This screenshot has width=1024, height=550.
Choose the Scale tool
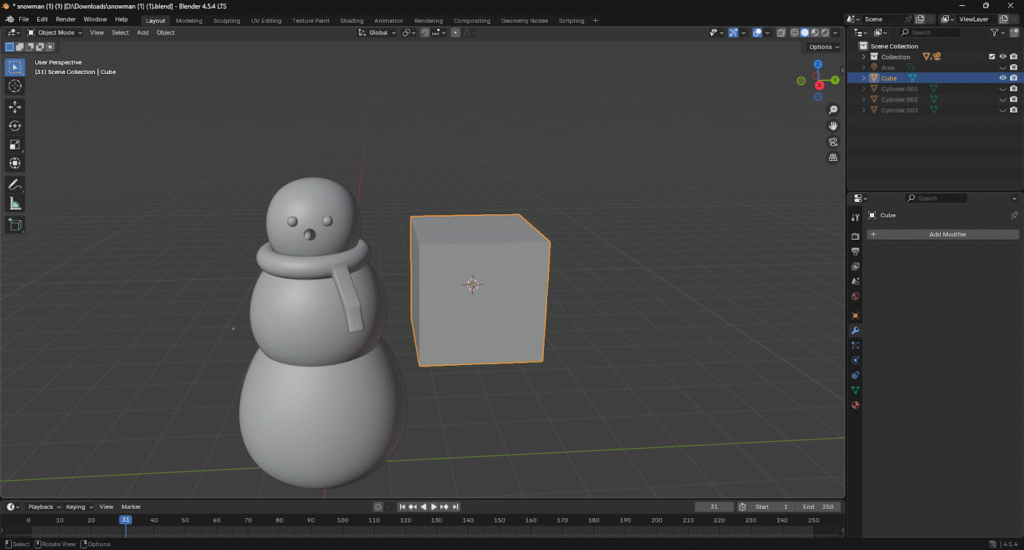coord(15,144)
